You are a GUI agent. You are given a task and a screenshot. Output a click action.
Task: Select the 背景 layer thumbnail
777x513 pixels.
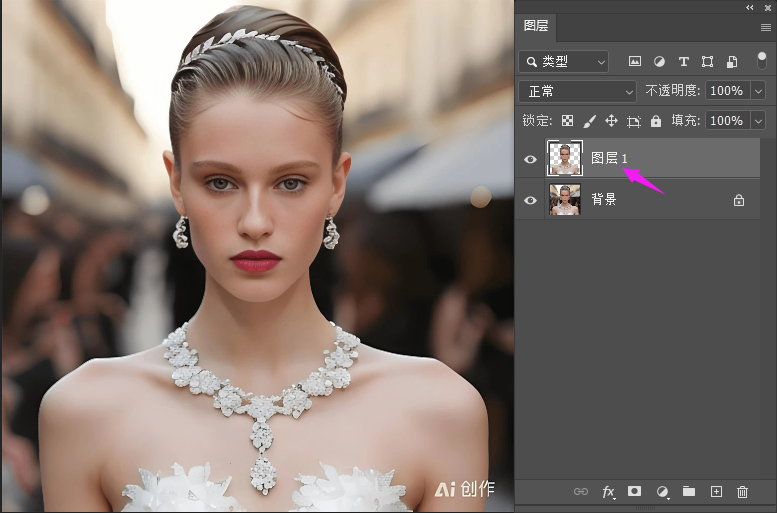[565, 200]
